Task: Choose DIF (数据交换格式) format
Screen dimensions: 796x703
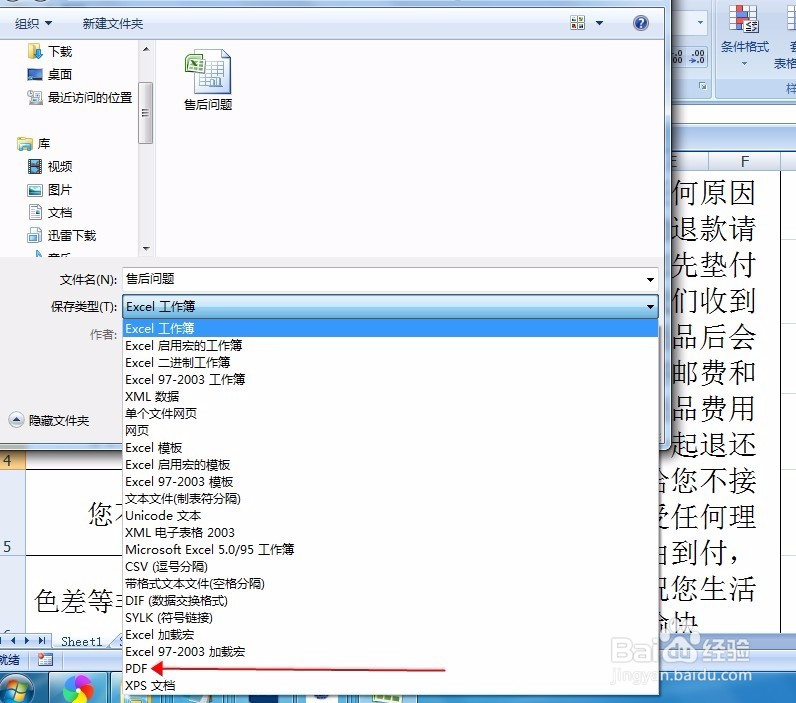Action: [x=390, y=600]
